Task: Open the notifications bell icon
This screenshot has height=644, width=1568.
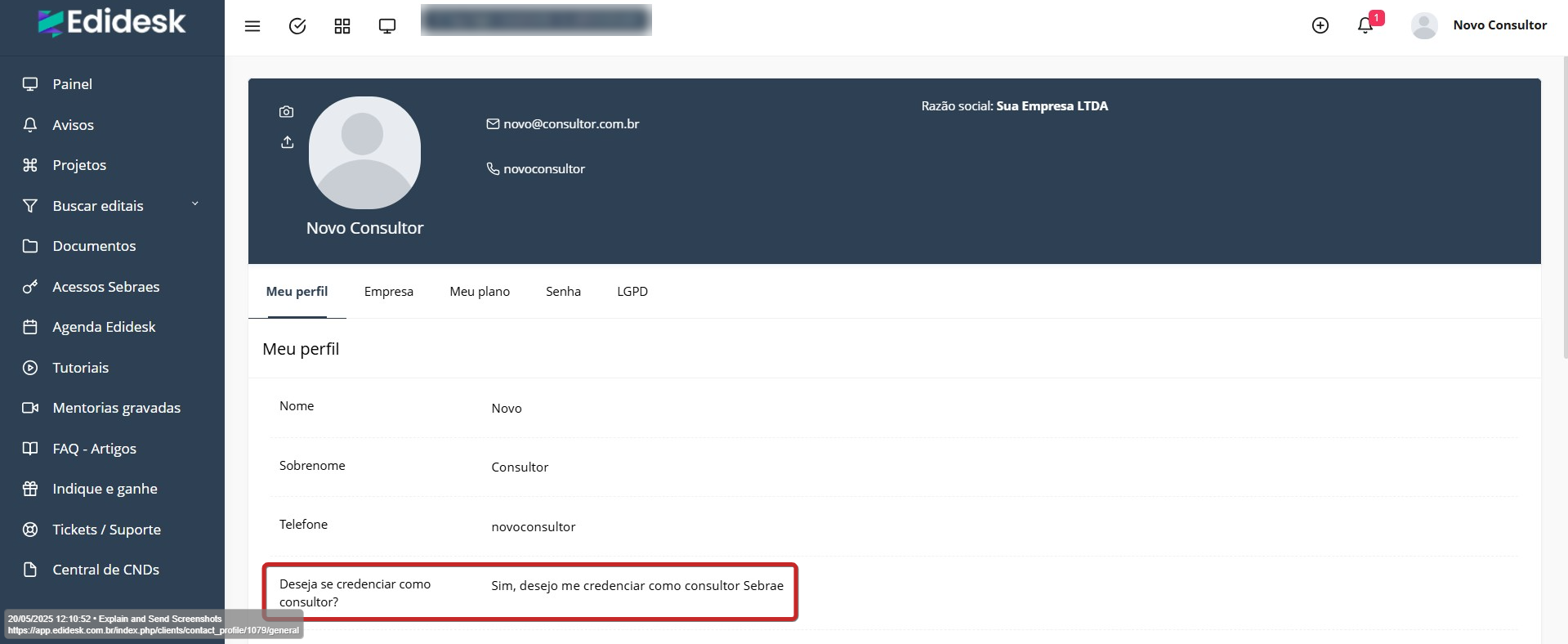Action: (x=1365, y=25)
